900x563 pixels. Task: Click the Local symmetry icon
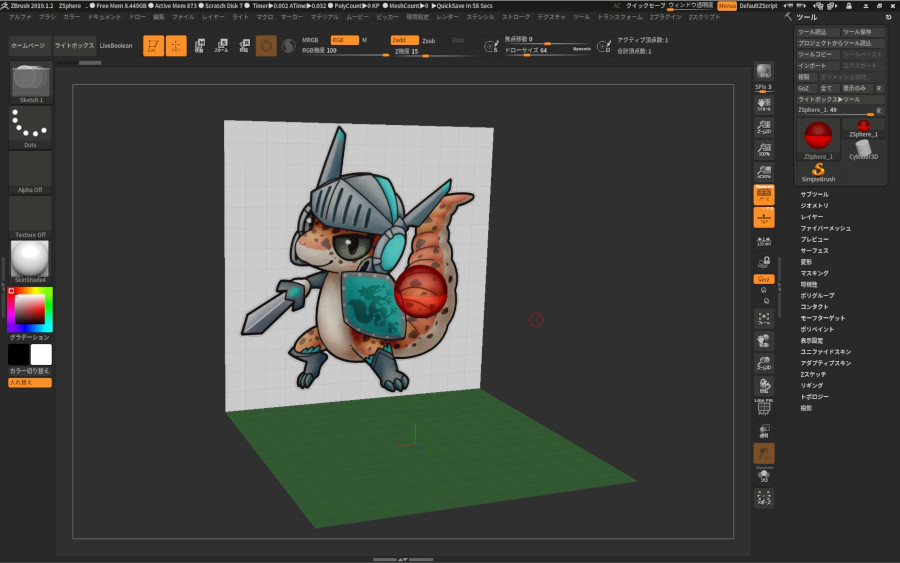(x=764, y=240)
